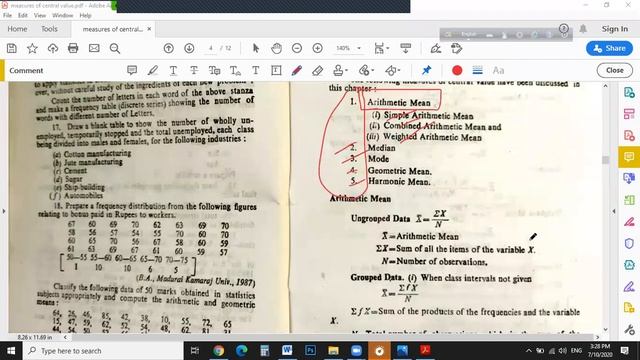640x360 pixels.
Task: Select the measures of central document tab
Action: (112, 29)
